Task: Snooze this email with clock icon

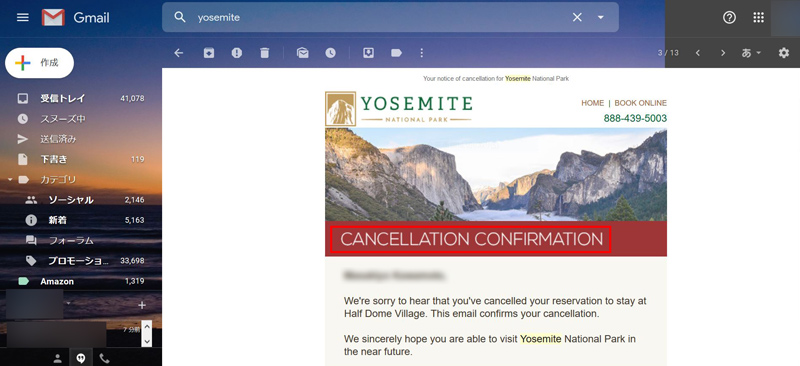Action: tap(331, 53)
